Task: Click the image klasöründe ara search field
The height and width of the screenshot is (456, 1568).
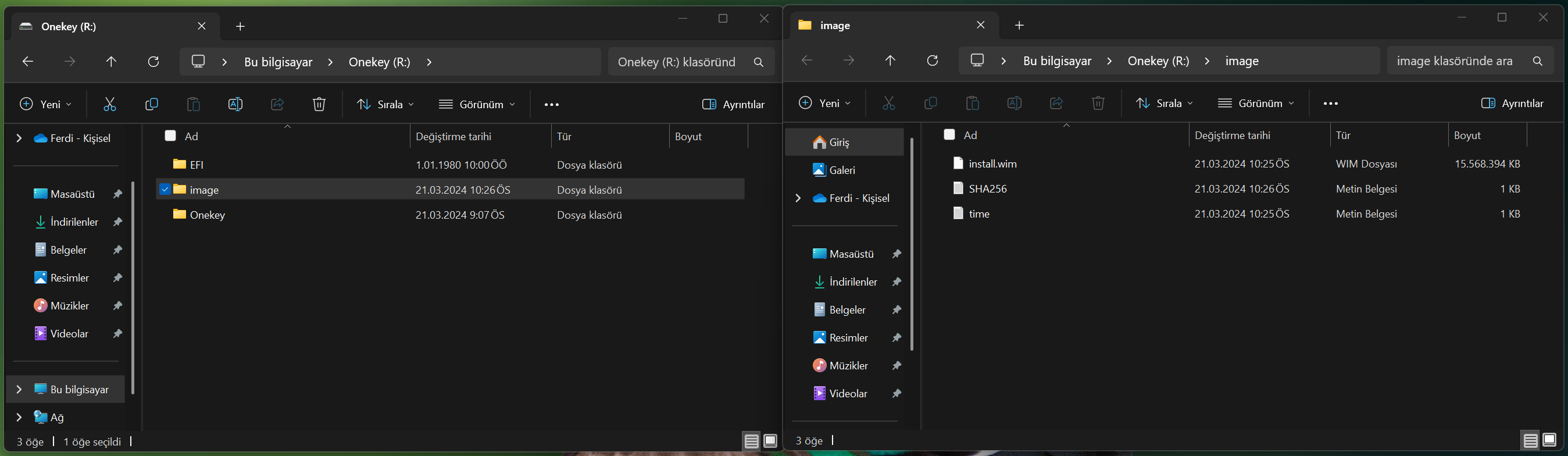Action: pos(1470,61)
